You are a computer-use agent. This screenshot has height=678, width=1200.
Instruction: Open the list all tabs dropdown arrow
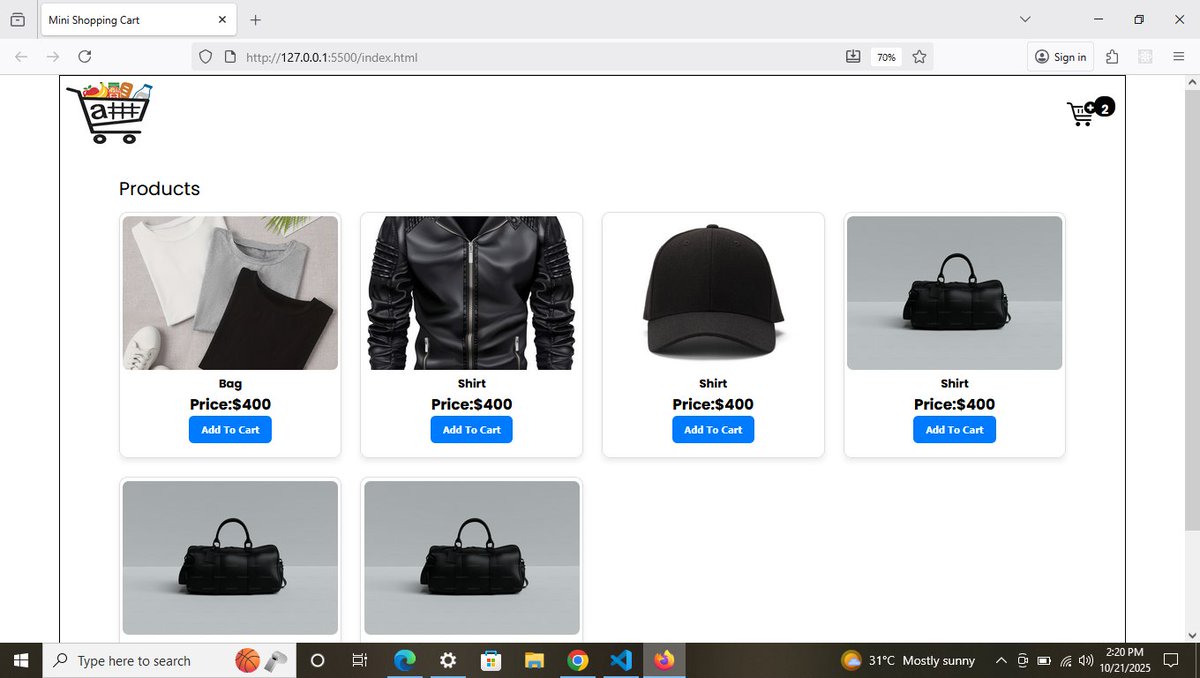(1025, 20)
